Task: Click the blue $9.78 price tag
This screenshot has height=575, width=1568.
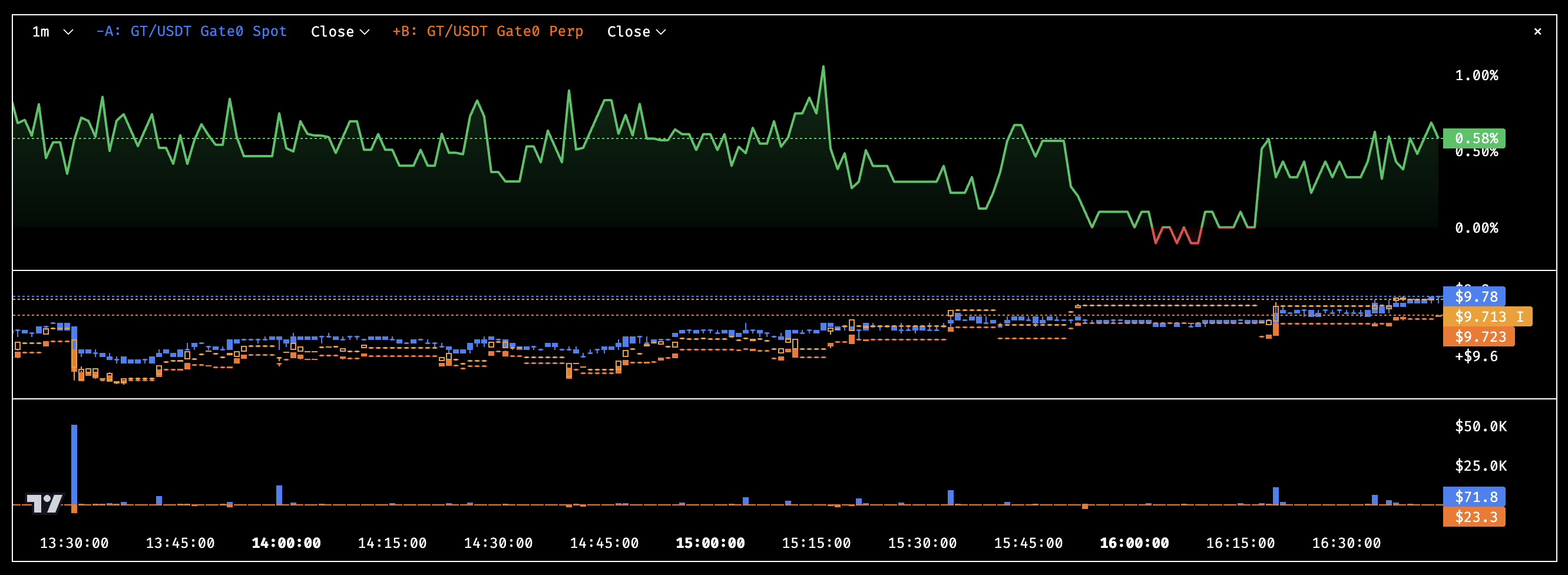Action: click(x=1474, y=297)
